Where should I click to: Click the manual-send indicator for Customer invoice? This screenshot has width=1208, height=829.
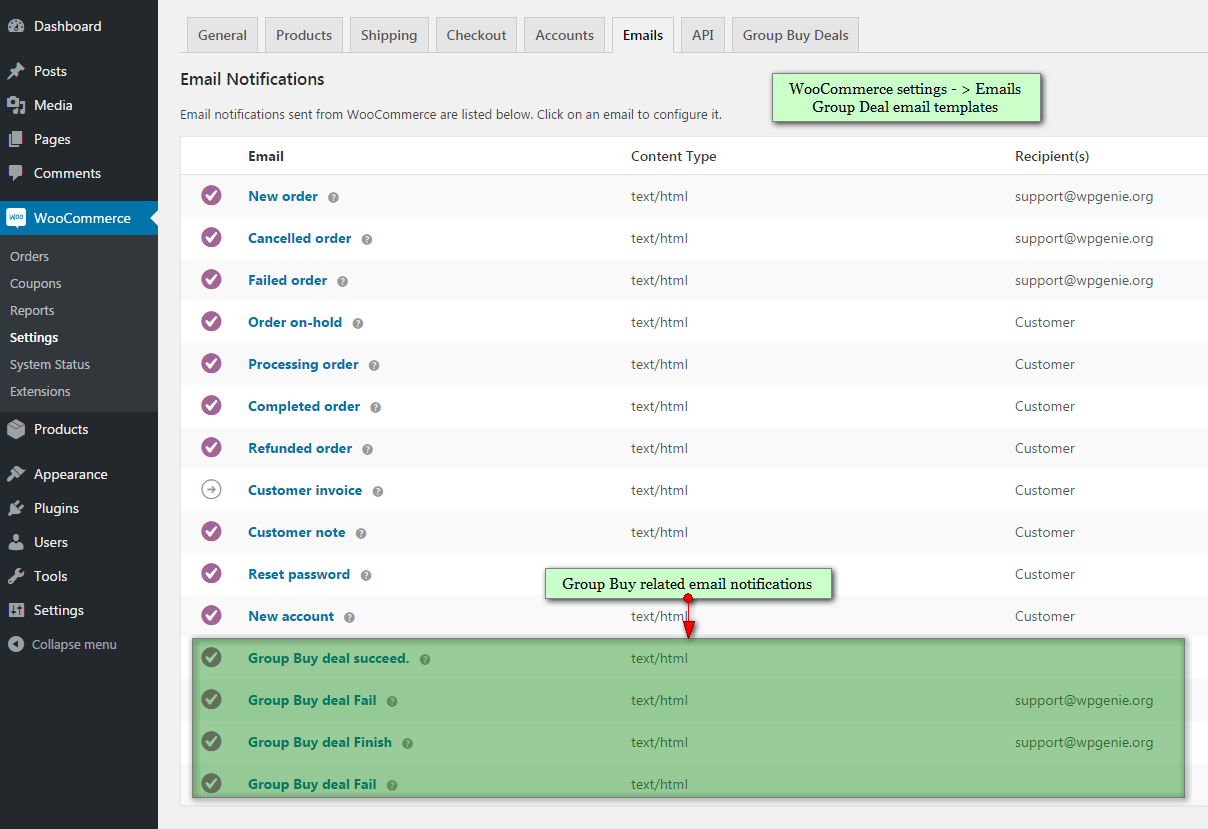point(211,489)
